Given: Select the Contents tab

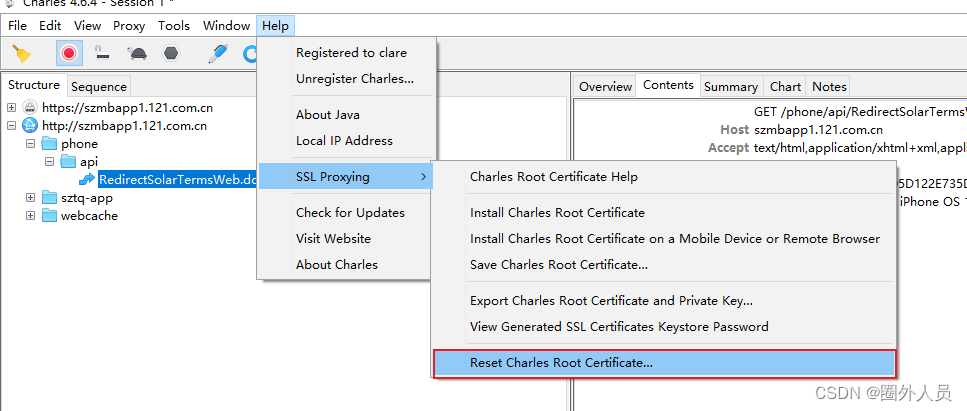Looking at the screenshot, I should (669, 85).
